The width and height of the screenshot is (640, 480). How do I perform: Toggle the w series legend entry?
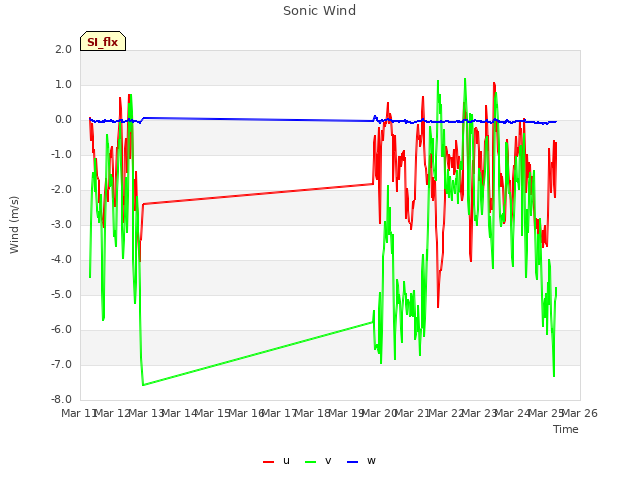pos(361,461)
